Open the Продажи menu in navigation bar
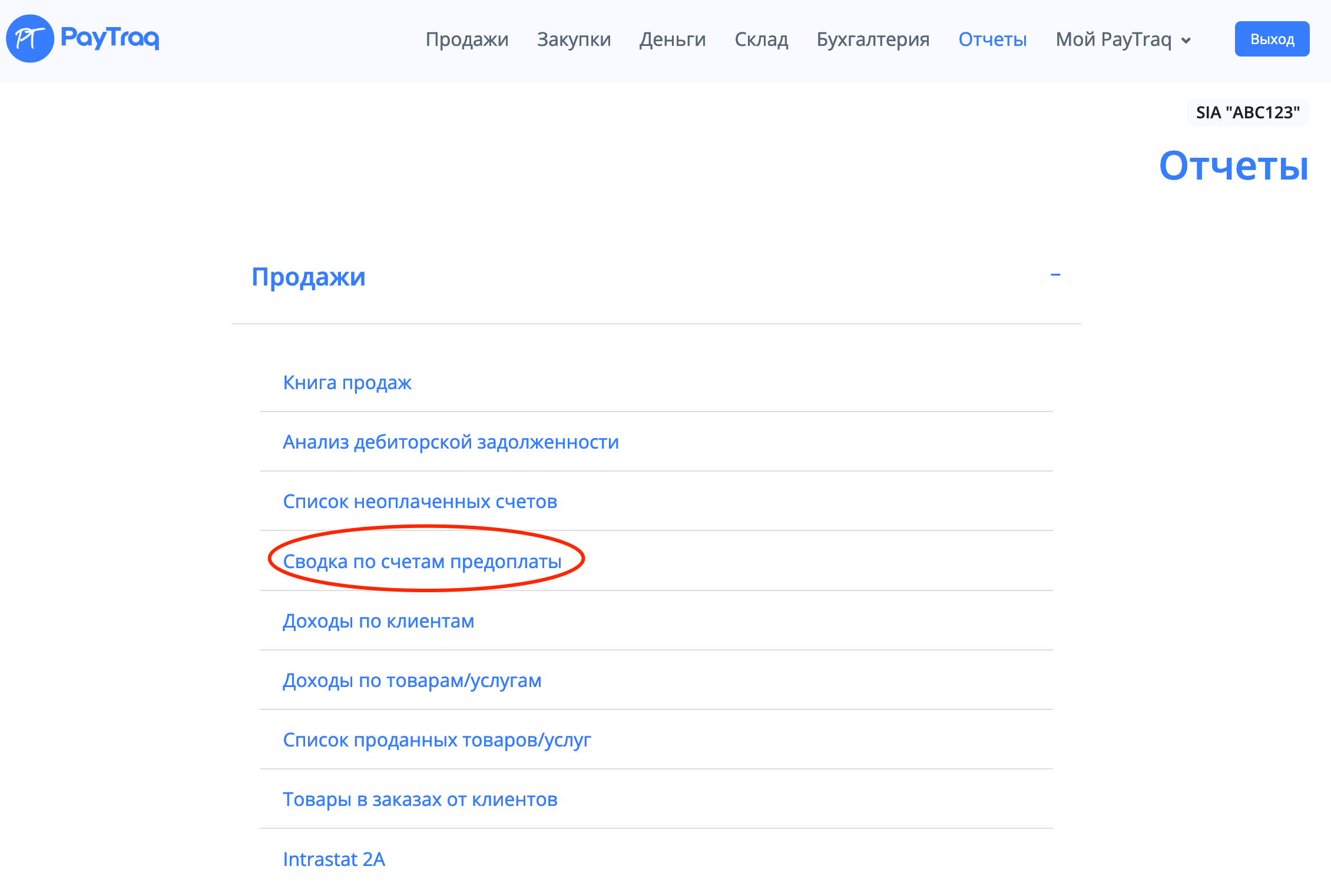1331x896 pixels. click(466, 39)
